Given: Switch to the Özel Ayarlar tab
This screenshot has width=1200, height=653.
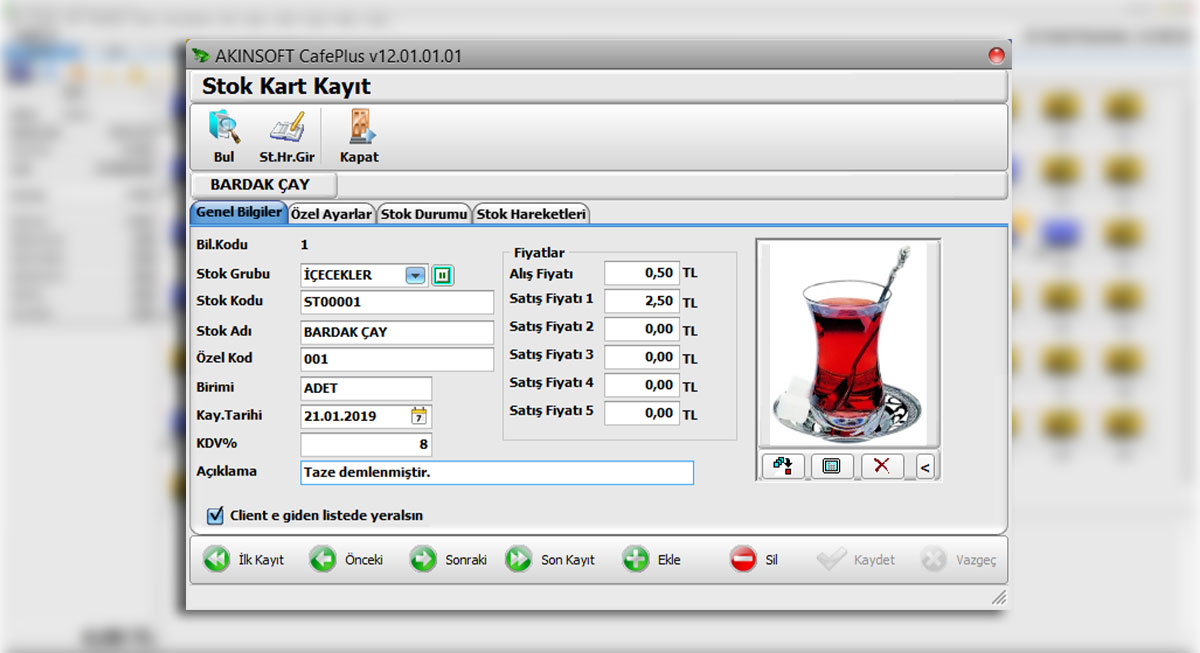Looking at the screenshot, I should [x=332, y=213].
